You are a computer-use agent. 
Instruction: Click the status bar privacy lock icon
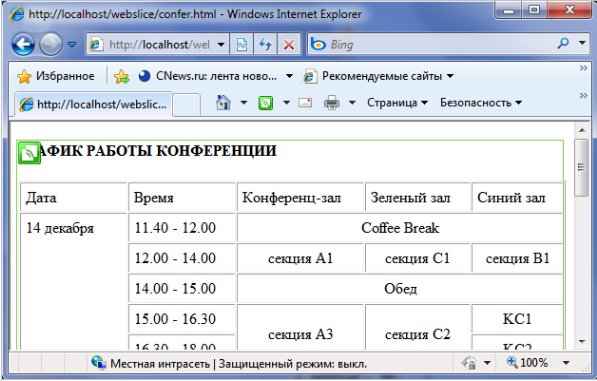click(469, 363)
